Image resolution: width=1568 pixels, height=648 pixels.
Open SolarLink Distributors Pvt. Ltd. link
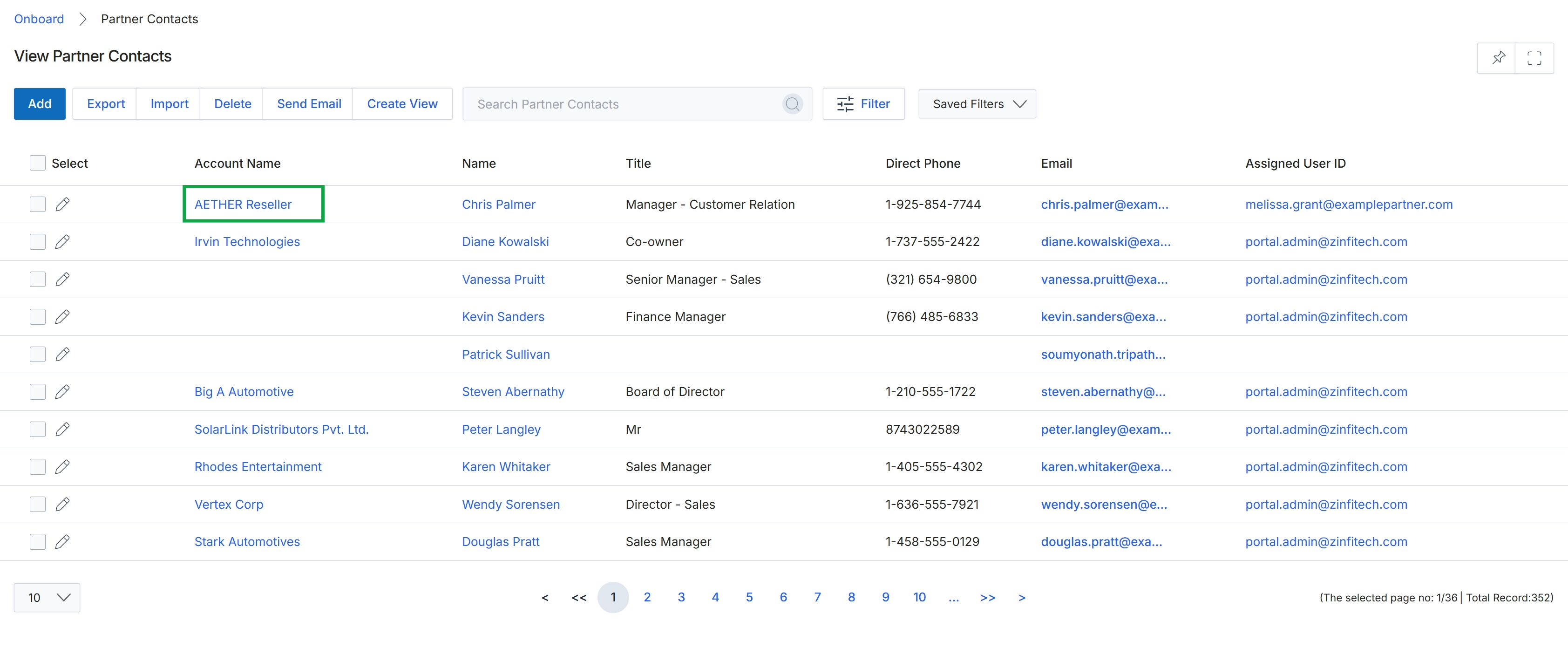[x=281, y=430]
